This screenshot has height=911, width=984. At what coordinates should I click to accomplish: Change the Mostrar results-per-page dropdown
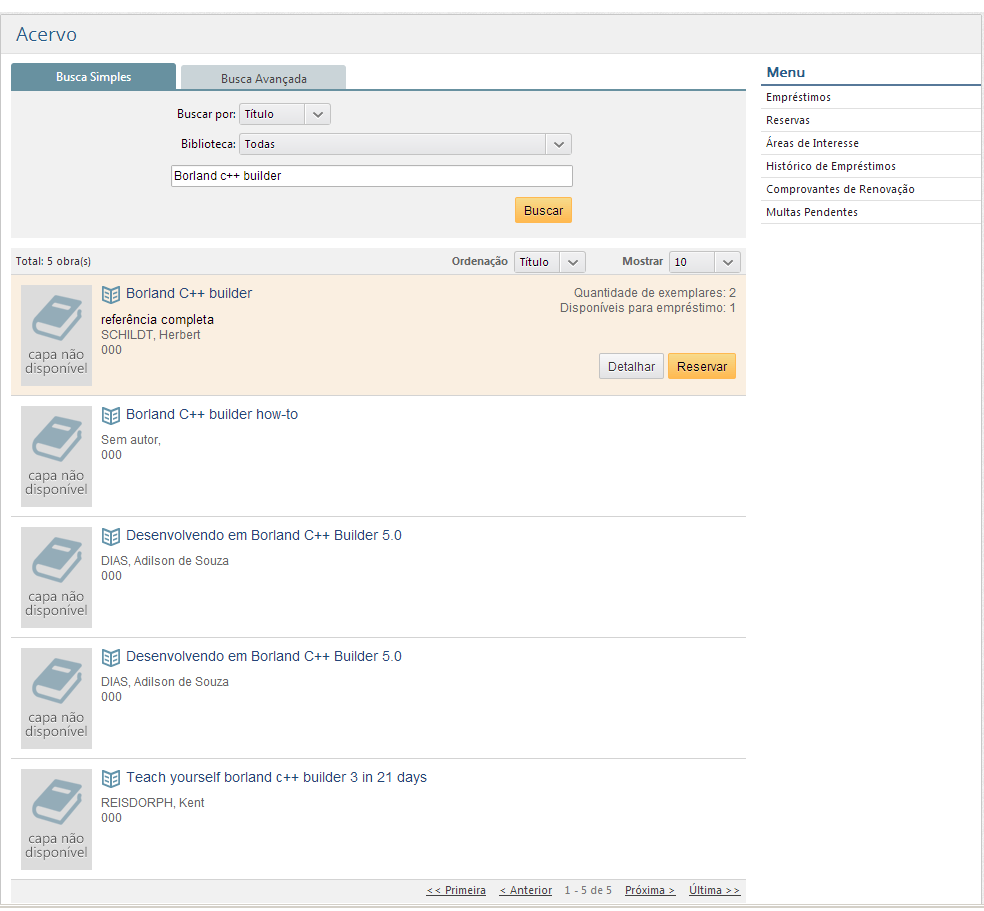(x=704, y=262)
